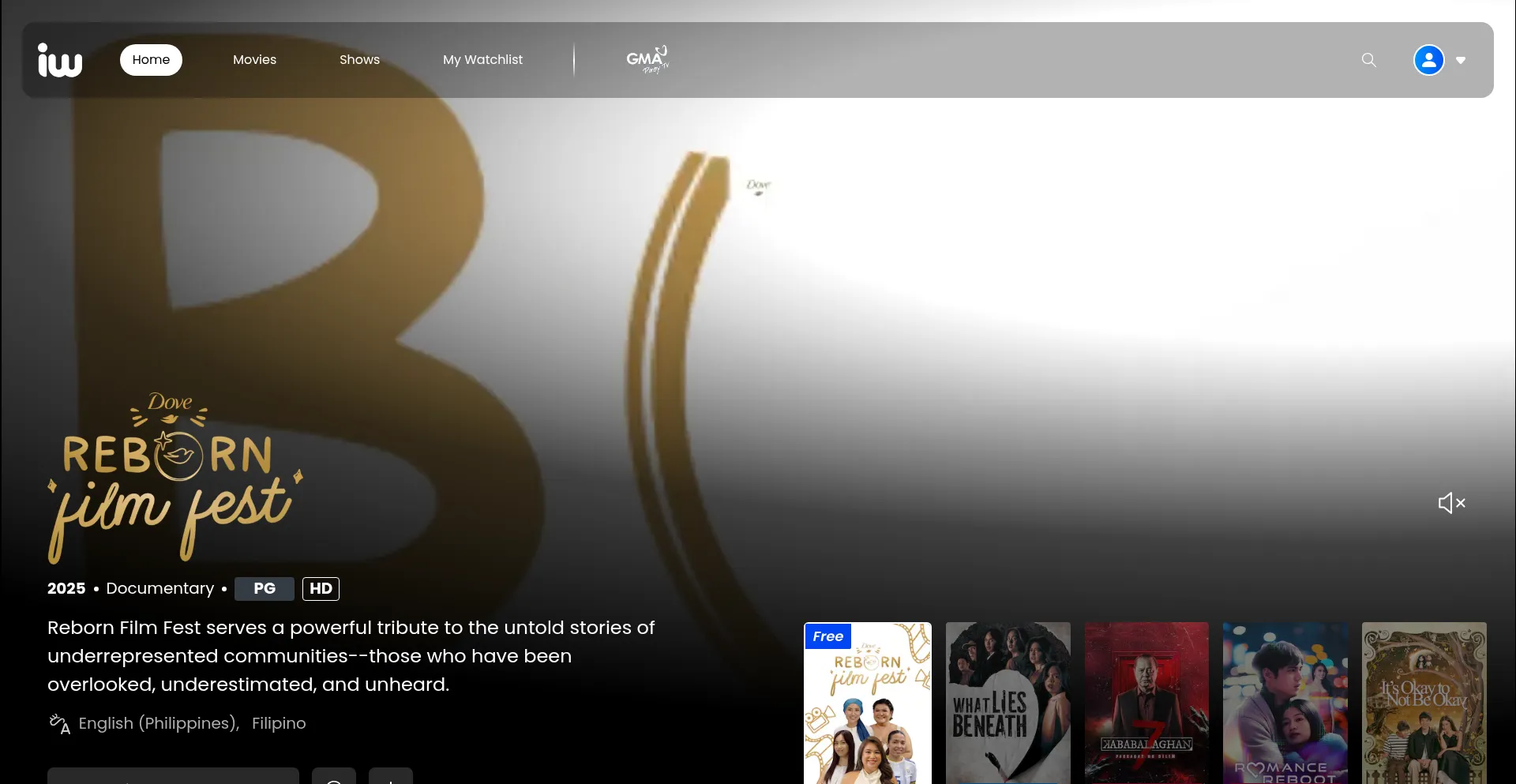Click the PG rating badge
Image resolution: width=1516 pixels, height=784 pixels.
265,589
